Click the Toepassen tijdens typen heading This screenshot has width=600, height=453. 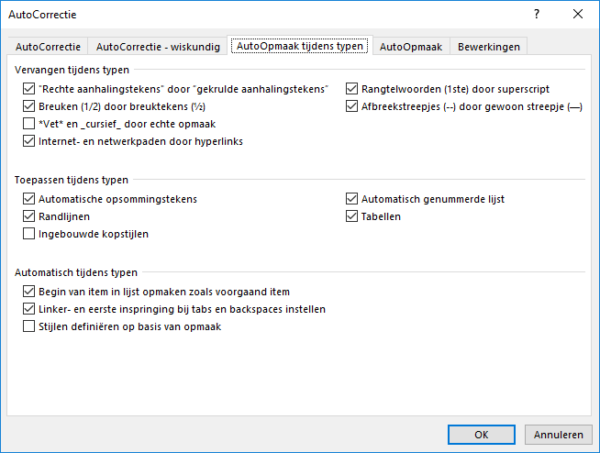[72, 180]
